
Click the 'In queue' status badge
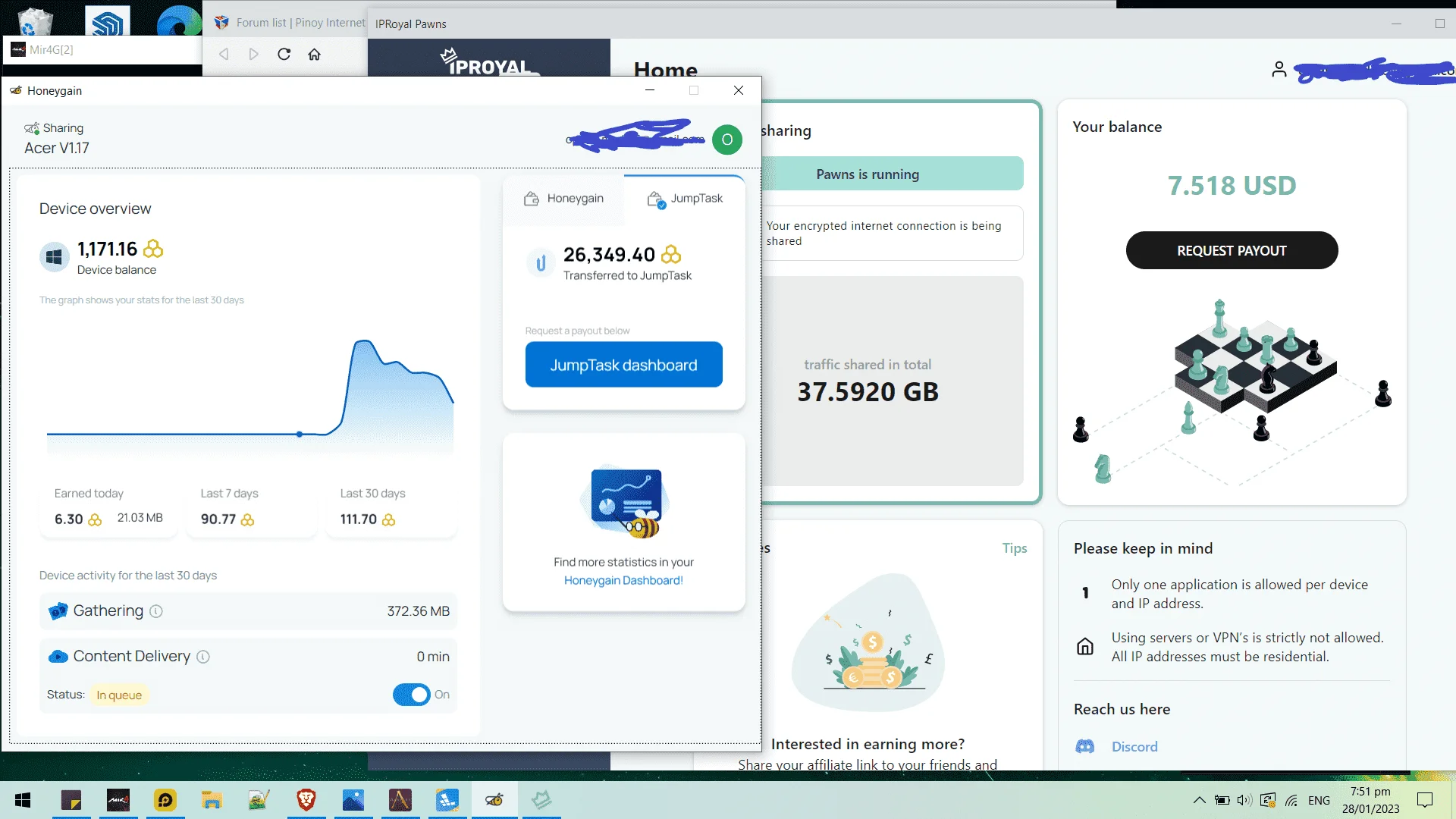119,695
